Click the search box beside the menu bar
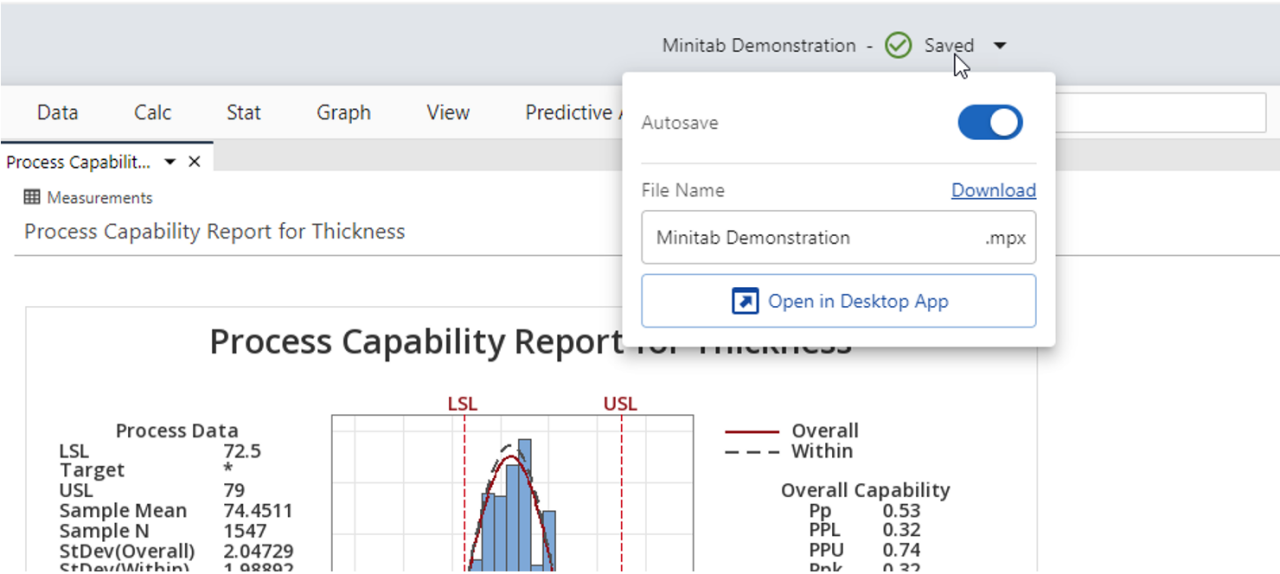Screen dimensions: 1280x574 1160,113
